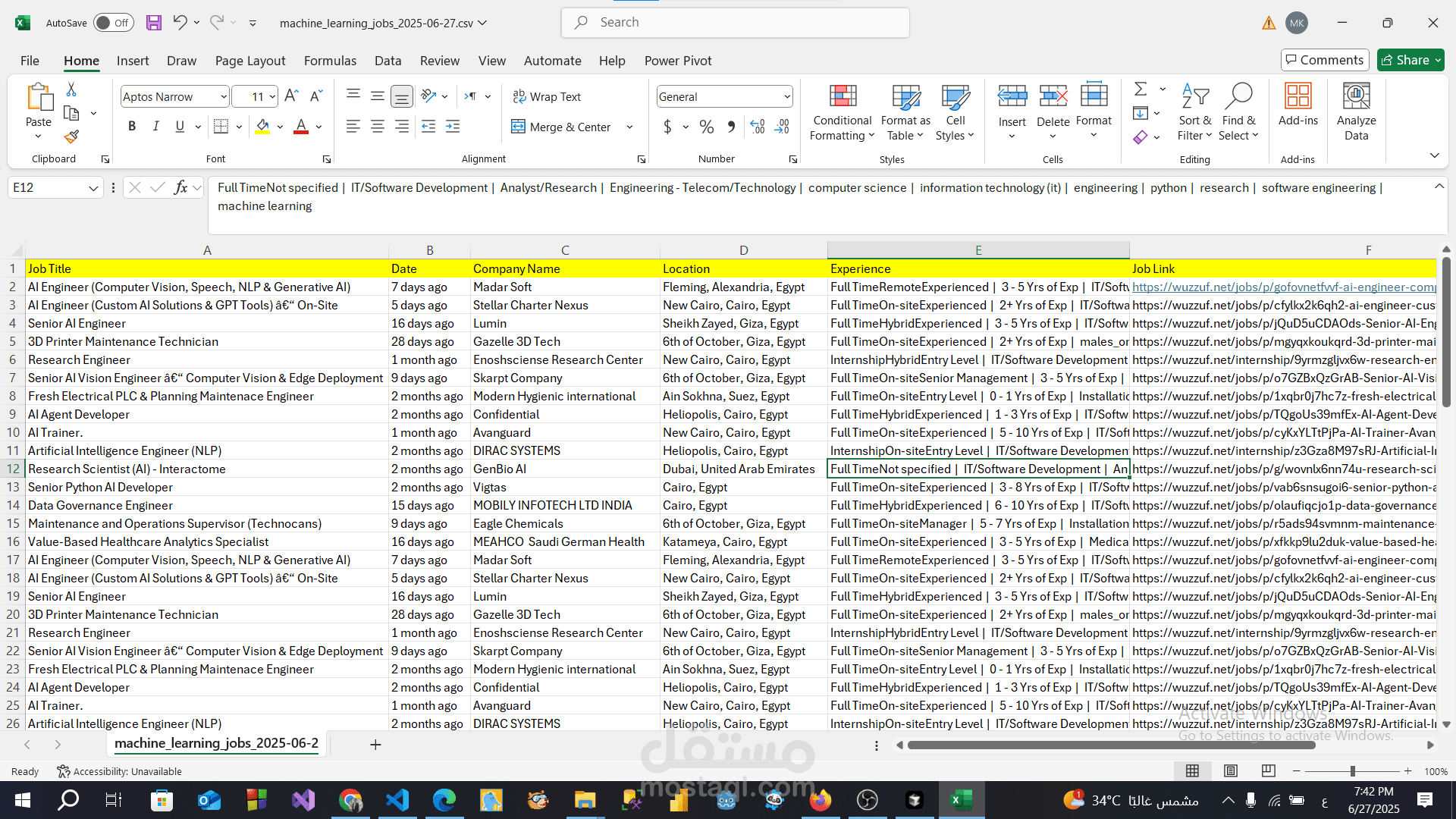The height and width of the screenshot is (819, 1456).
Task: Toggle Normal view in status bar
Action: coord(1192,771)
